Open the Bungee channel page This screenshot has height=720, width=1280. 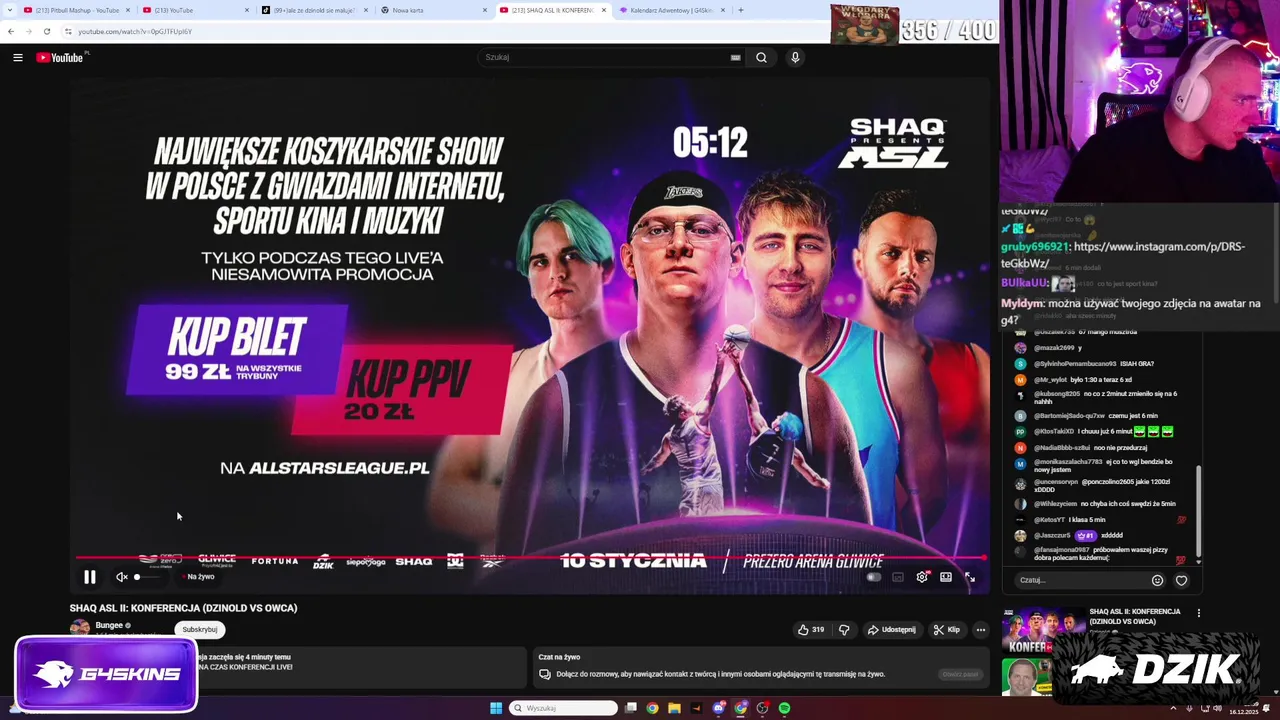coord(109,625)
